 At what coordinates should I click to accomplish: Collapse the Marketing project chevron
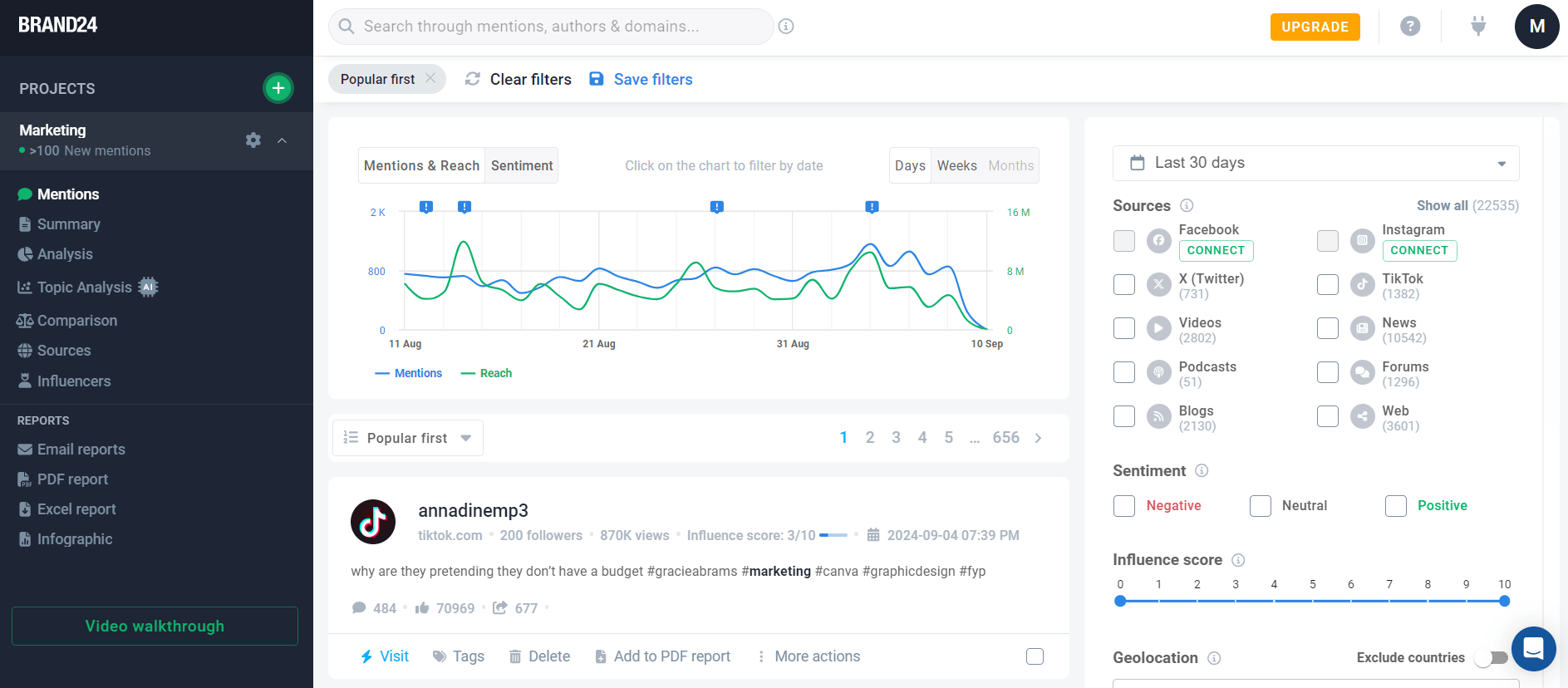tap(283, 140)
